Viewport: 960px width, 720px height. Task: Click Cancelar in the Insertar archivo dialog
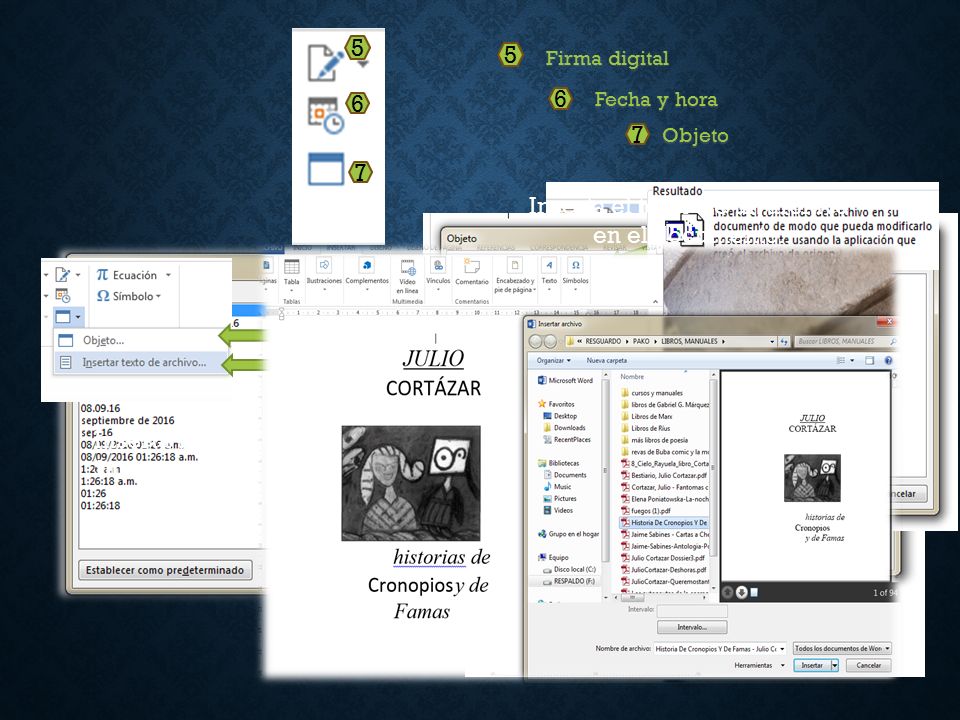pos(868,666)
